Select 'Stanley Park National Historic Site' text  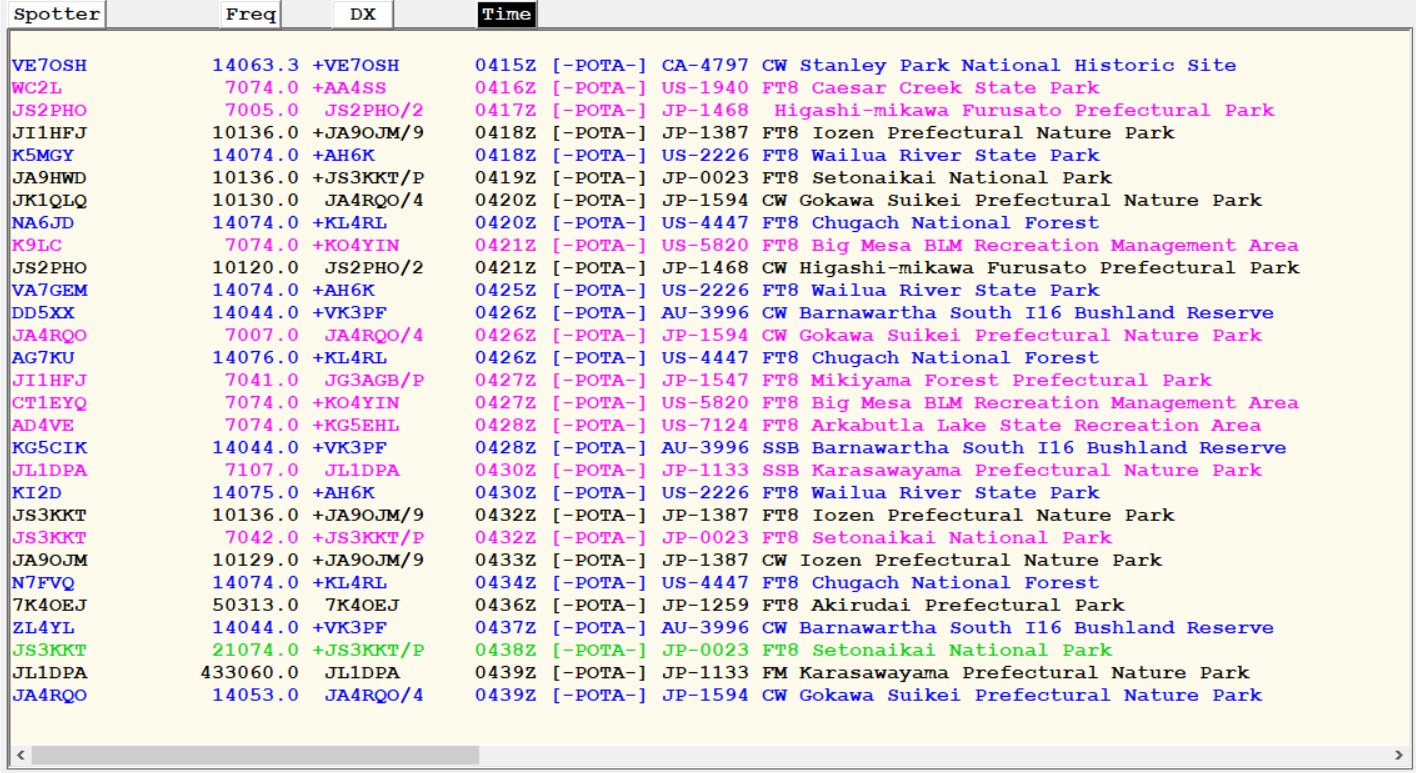[1018, 66]
